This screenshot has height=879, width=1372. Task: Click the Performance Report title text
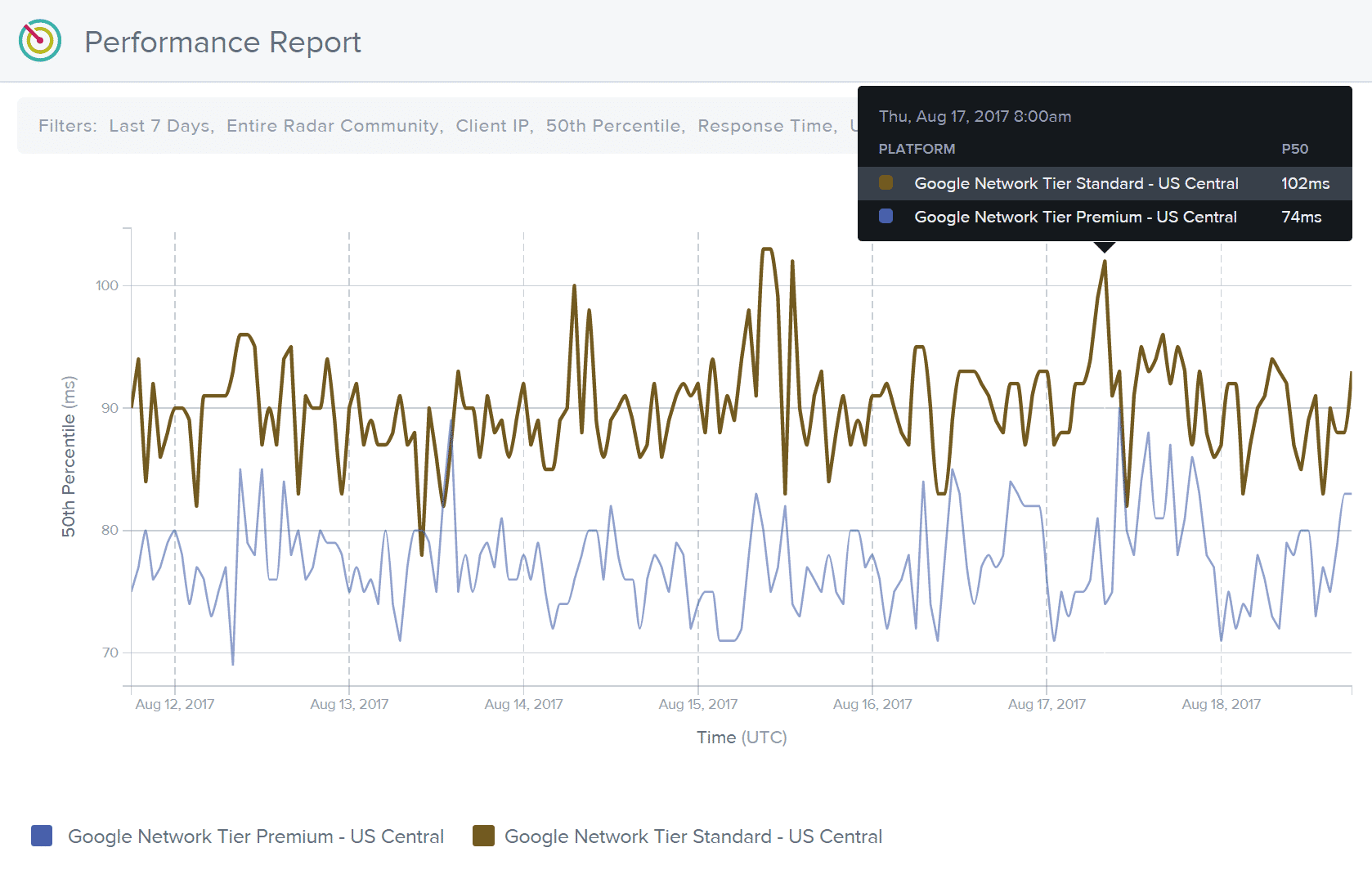(x=223, y=42)
